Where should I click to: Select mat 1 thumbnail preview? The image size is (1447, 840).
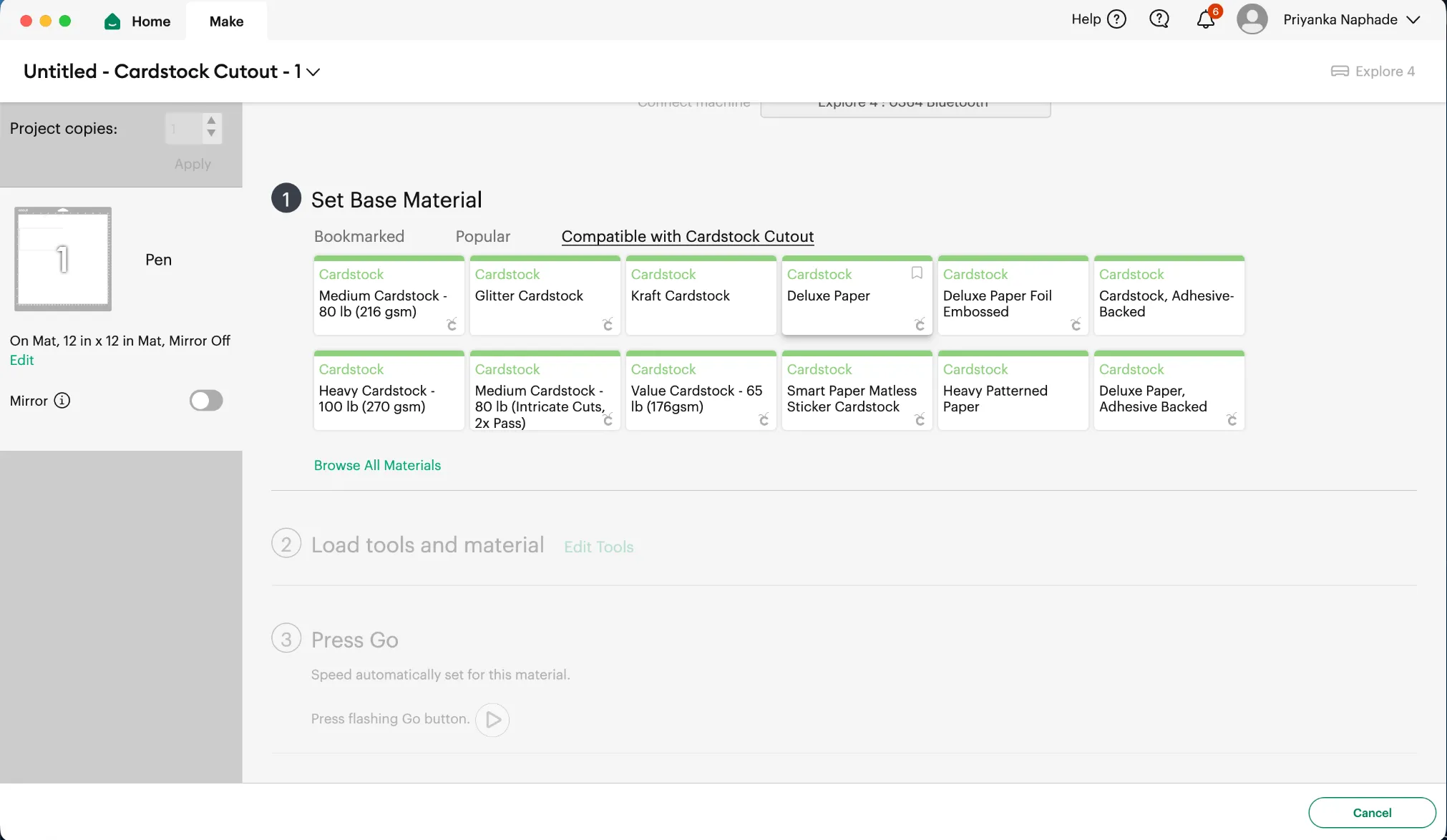point(63,259)
